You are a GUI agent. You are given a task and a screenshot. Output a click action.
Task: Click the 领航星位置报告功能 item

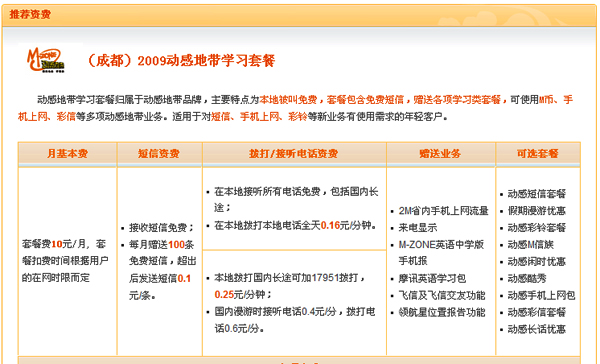click(442, 312)
